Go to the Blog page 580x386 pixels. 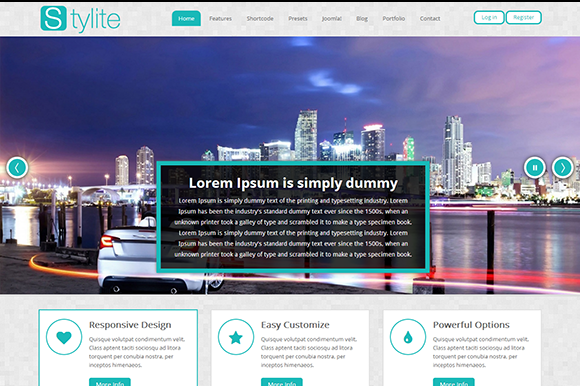tap(362, 18)
